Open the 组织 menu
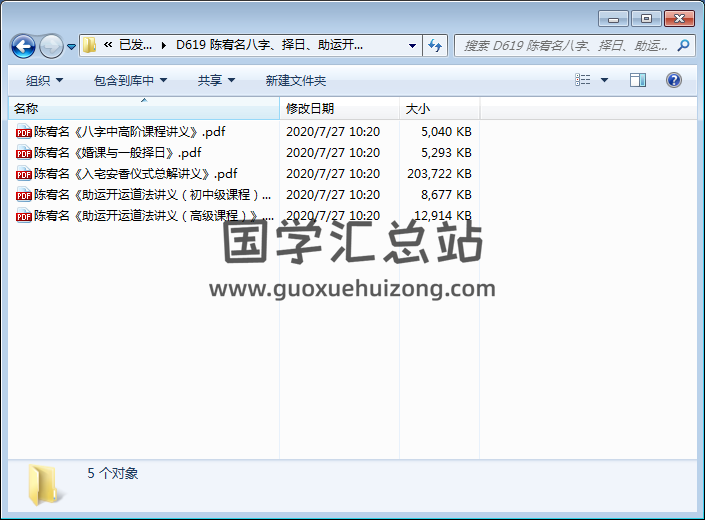The width and height of the screenshot is (705, 520). coord(44,80)
